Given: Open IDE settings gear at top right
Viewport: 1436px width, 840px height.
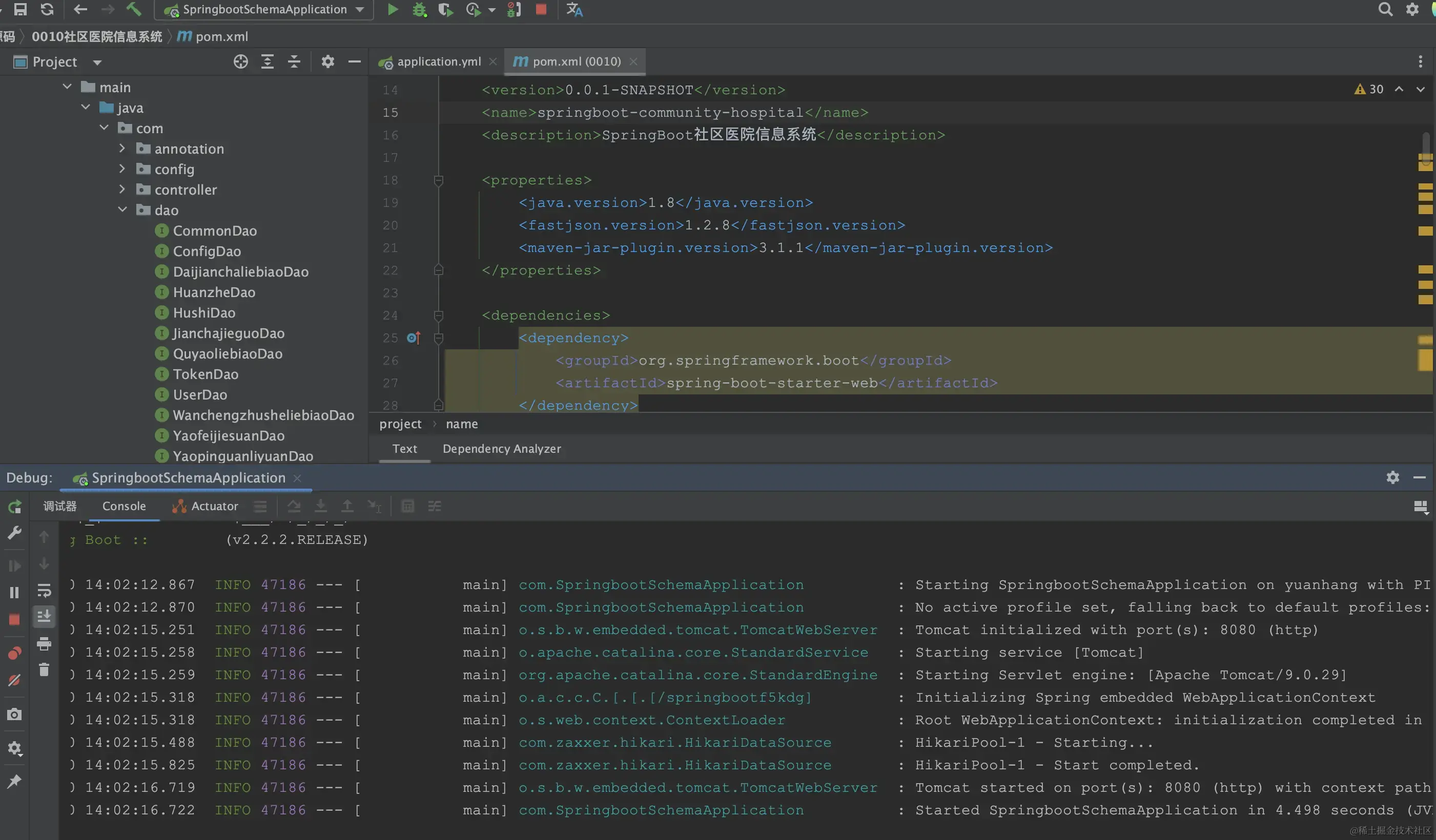Looking at the screenshot, I should pyautogui.click(x=1412, y=9).
